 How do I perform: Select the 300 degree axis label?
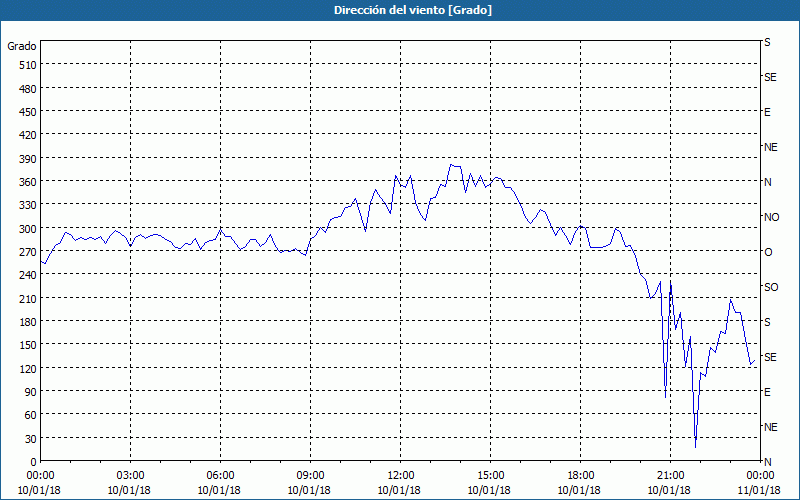coord(28,229)
